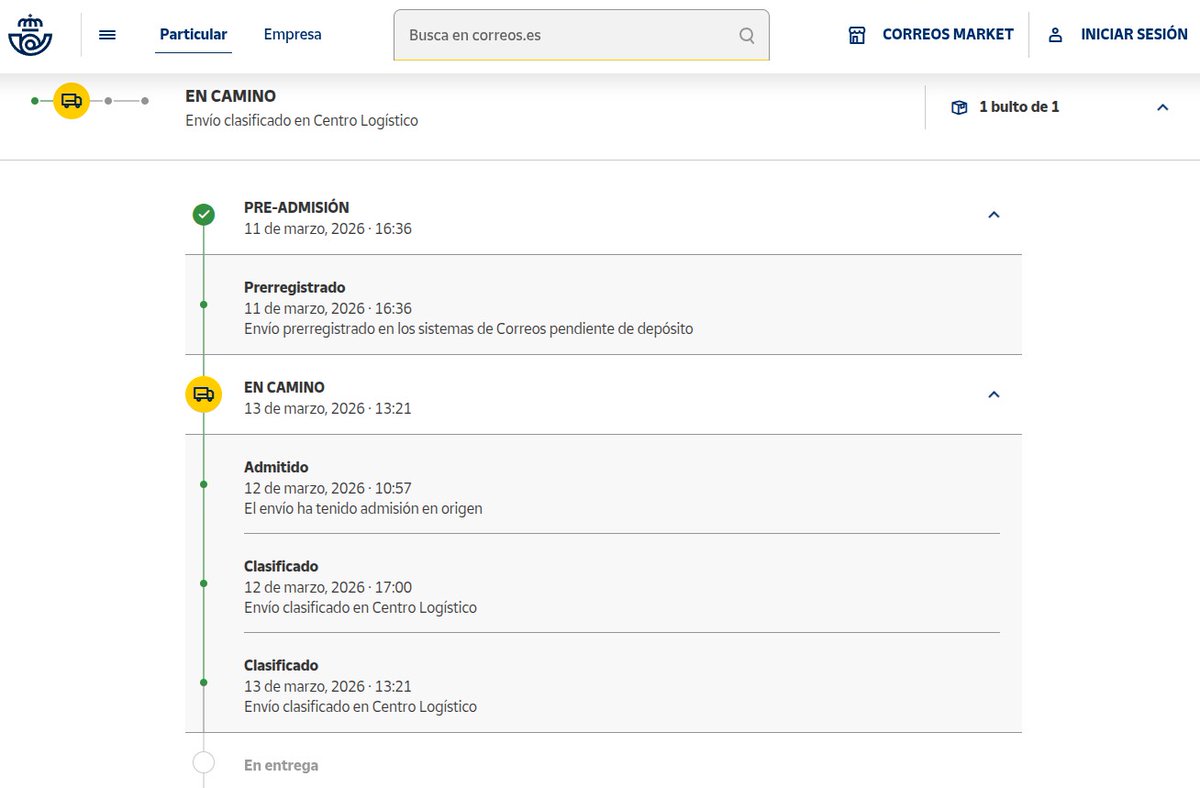
Task: Click the yellow truck status icon in header
Action: click(x=71, y=101)
